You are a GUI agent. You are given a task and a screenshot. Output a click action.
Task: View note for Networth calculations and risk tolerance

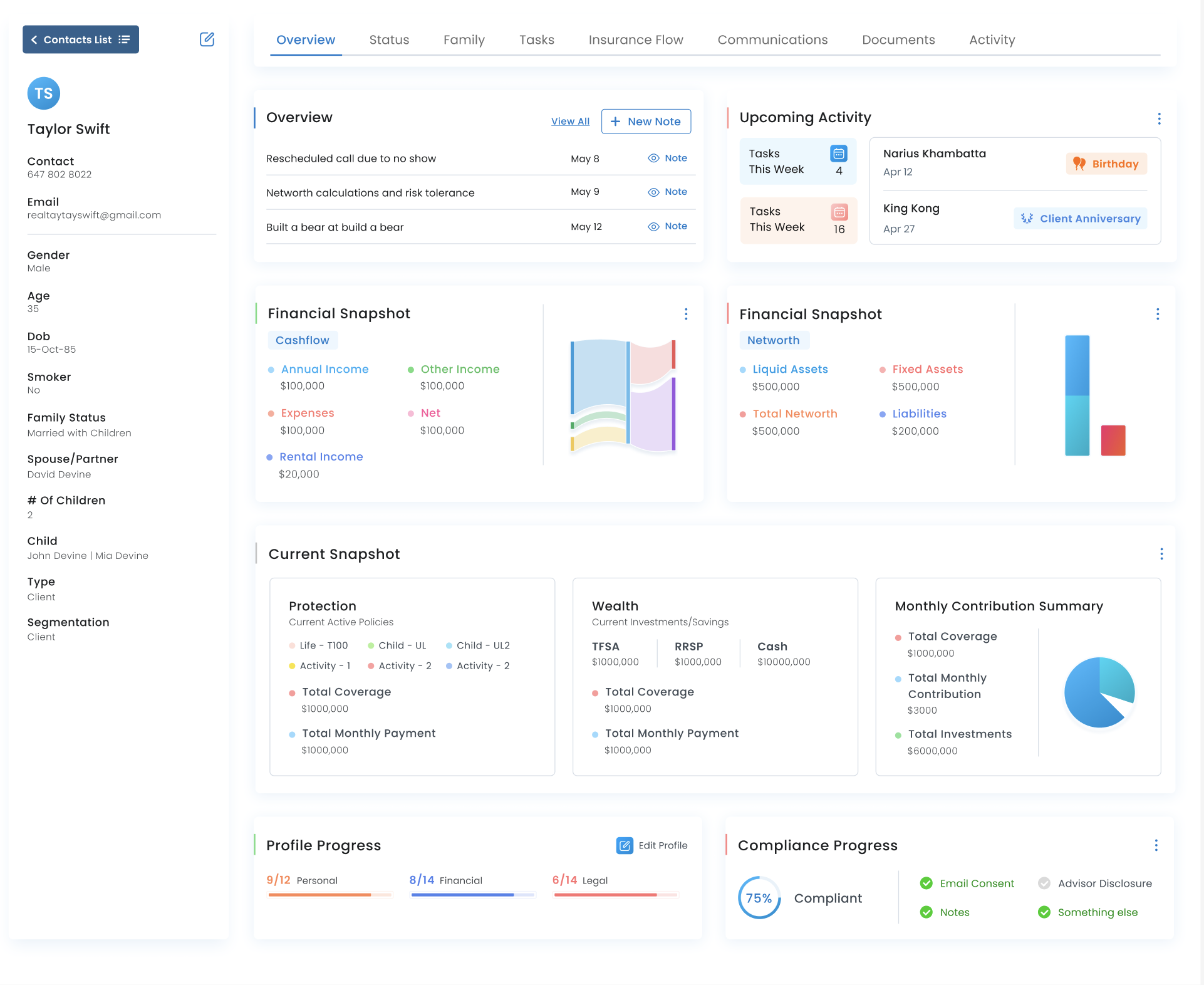click(668, 192)
